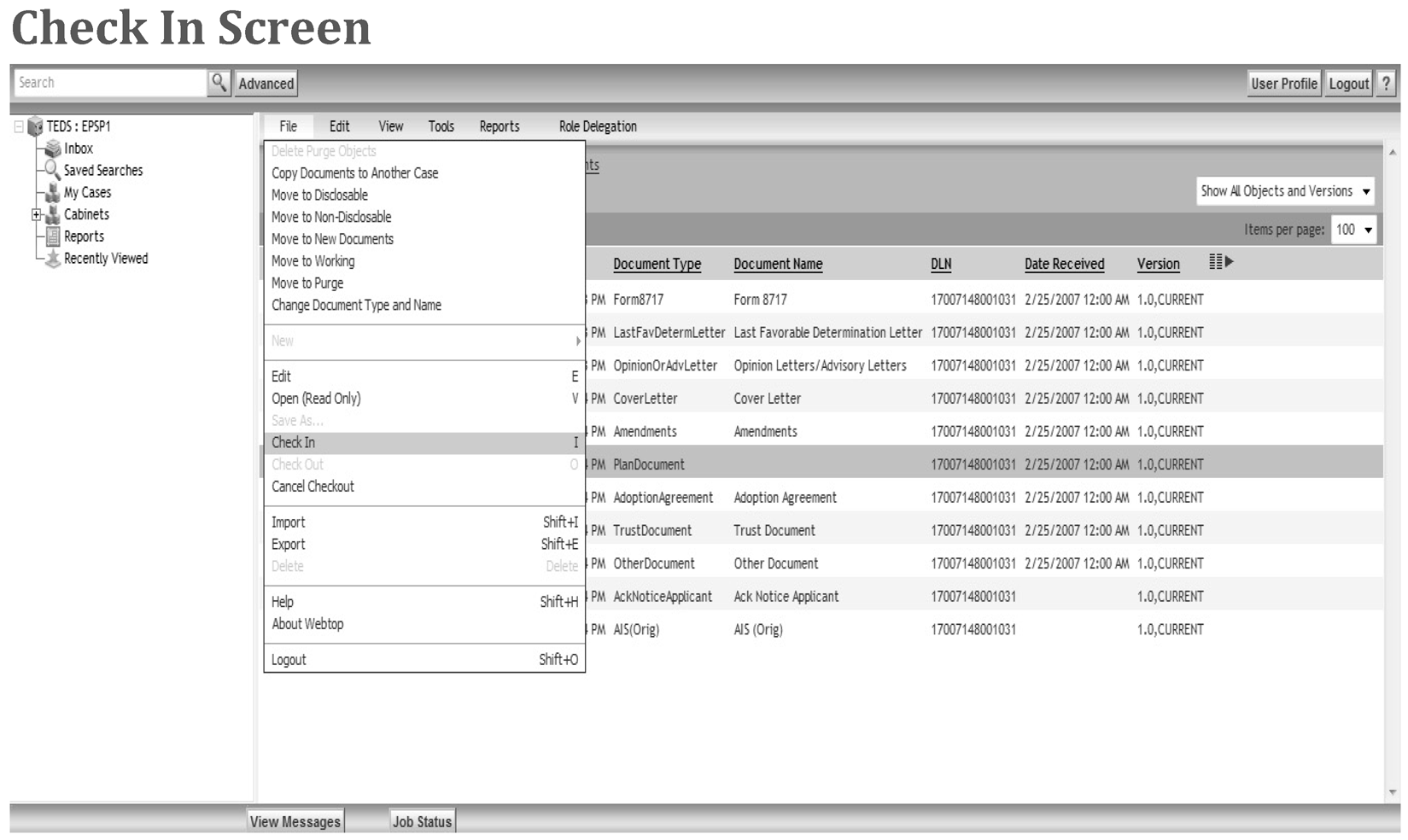Screen dimensions: 1408x840
Task: Click the Reports document icon in tree
Action: [53, 236]
